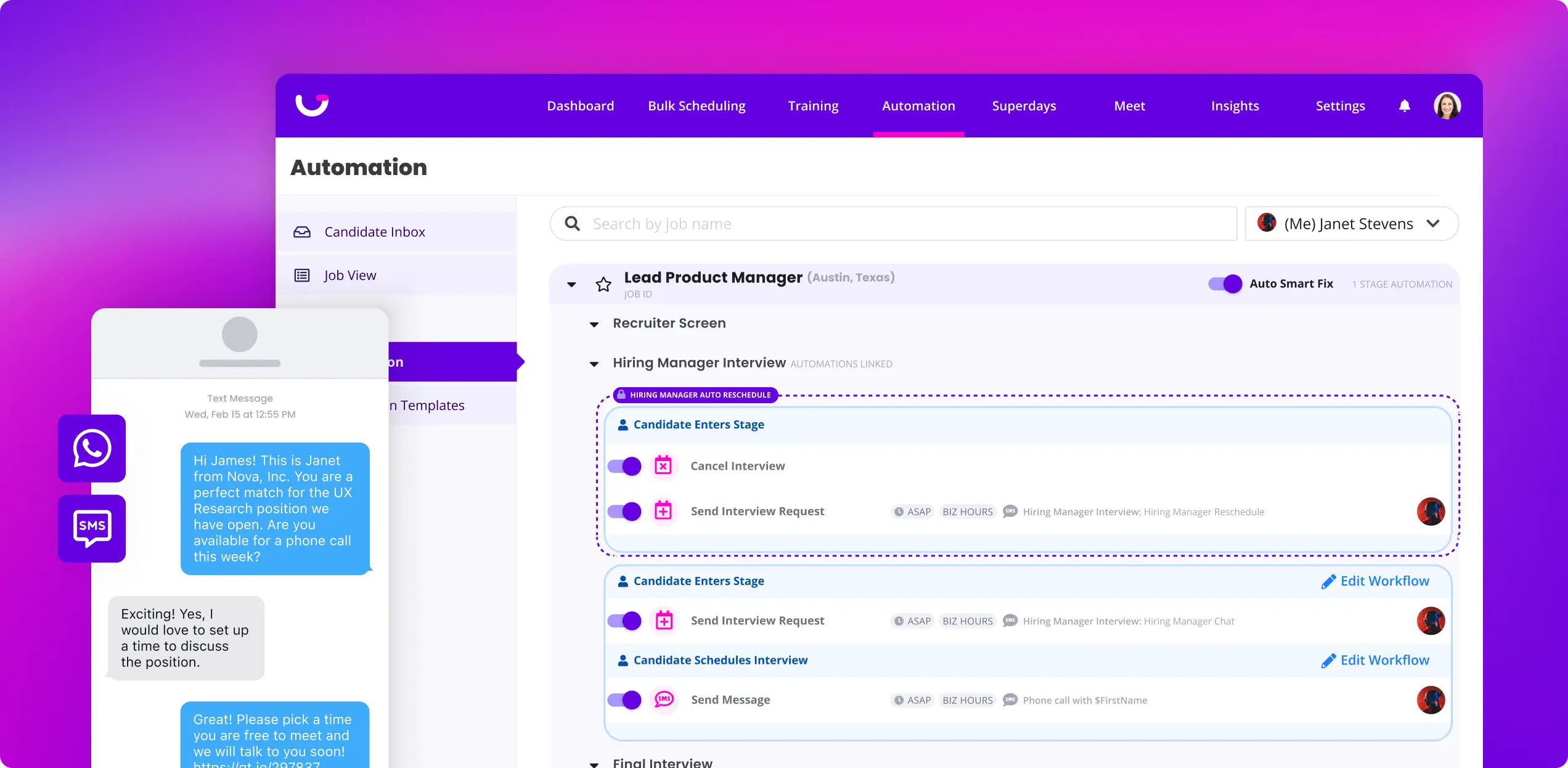This screenshot has height=768, width=1568.
Task: Click the SMS icon beside Send Message
Action: click(664, 700)
